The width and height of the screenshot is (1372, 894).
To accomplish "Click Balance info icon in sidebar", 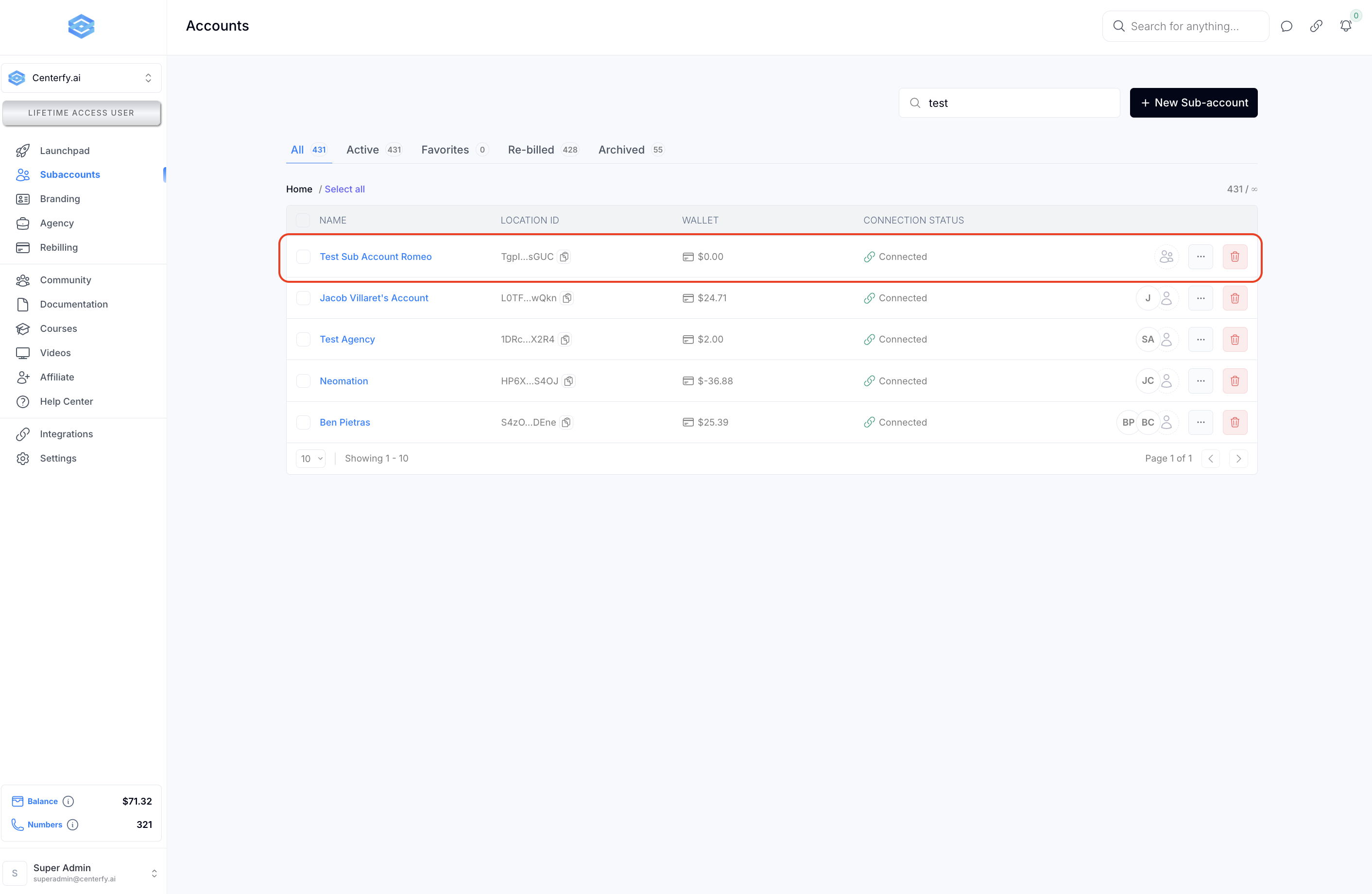I will click(x=68, y=801).
